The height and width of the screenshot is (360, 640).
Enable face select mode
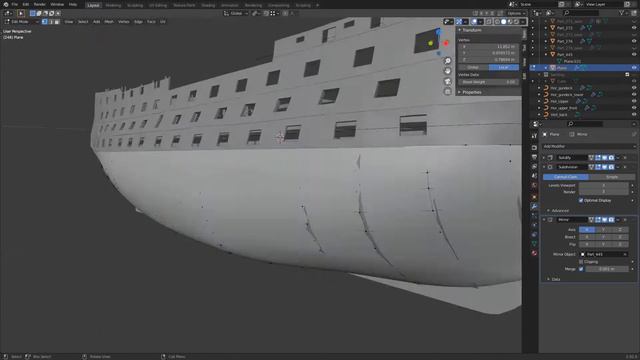57,22
